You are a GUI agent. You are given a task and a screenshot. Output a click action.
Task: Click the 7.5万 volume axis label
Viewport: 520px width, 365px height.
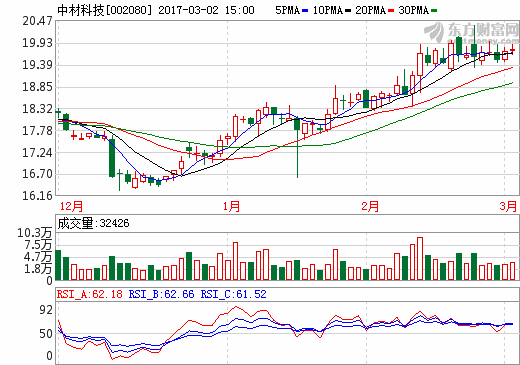click(38, 245)
